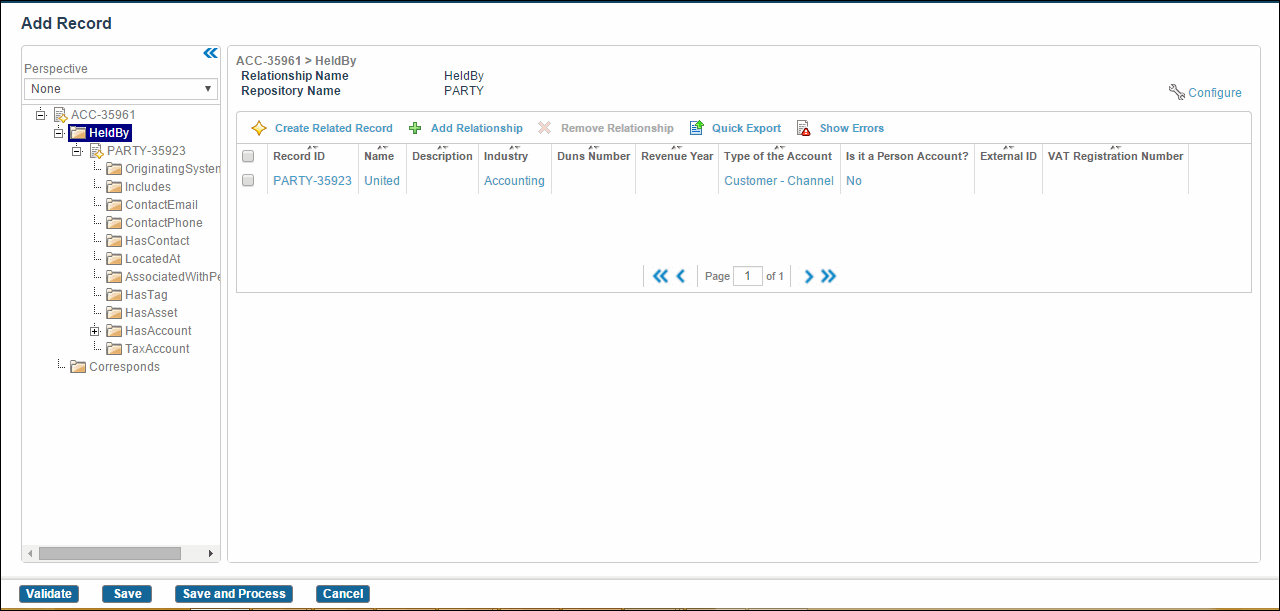Image resolution: width=1280 pixels, height=611 pixels.
Task: Click the Create Related Record label
Action: coord(334,128)
